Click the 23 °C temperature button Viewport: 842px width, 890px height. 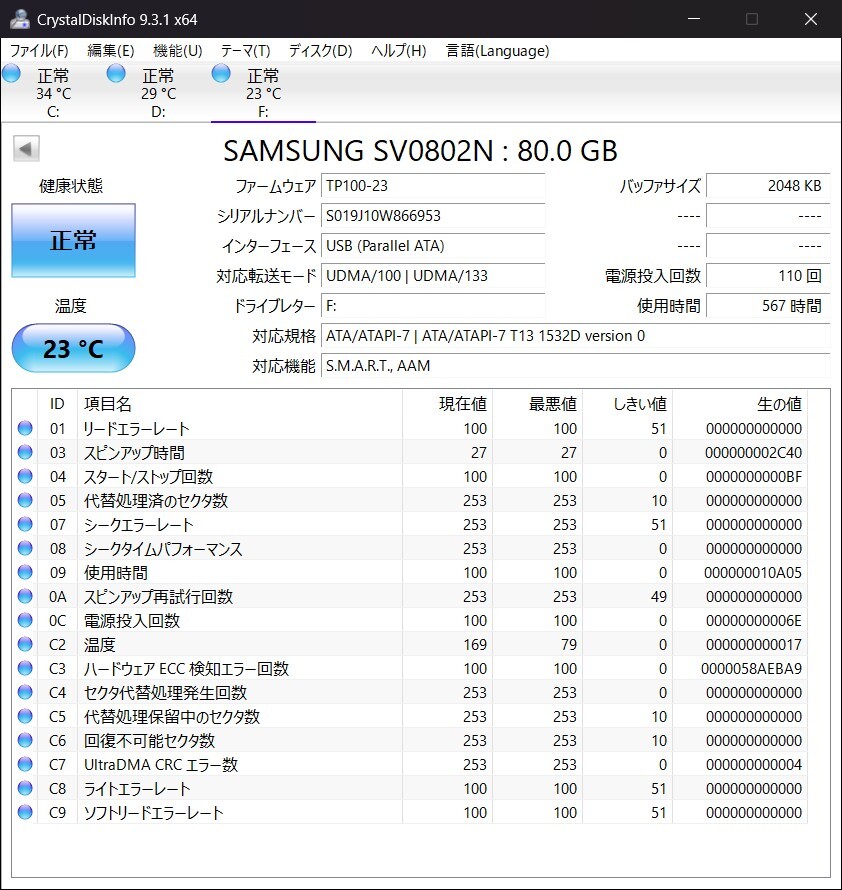73,348
